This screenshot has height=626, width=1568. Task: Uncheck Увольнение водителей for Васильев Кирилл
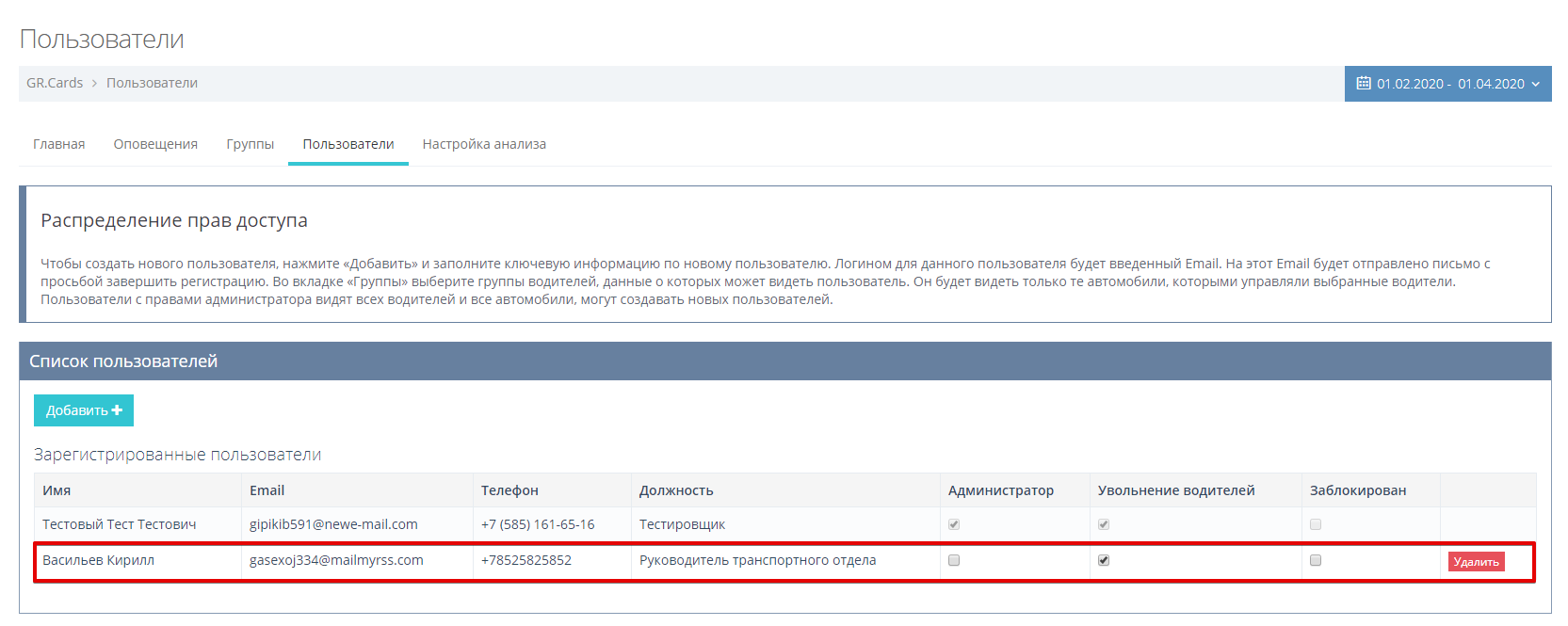[1104, 560]
